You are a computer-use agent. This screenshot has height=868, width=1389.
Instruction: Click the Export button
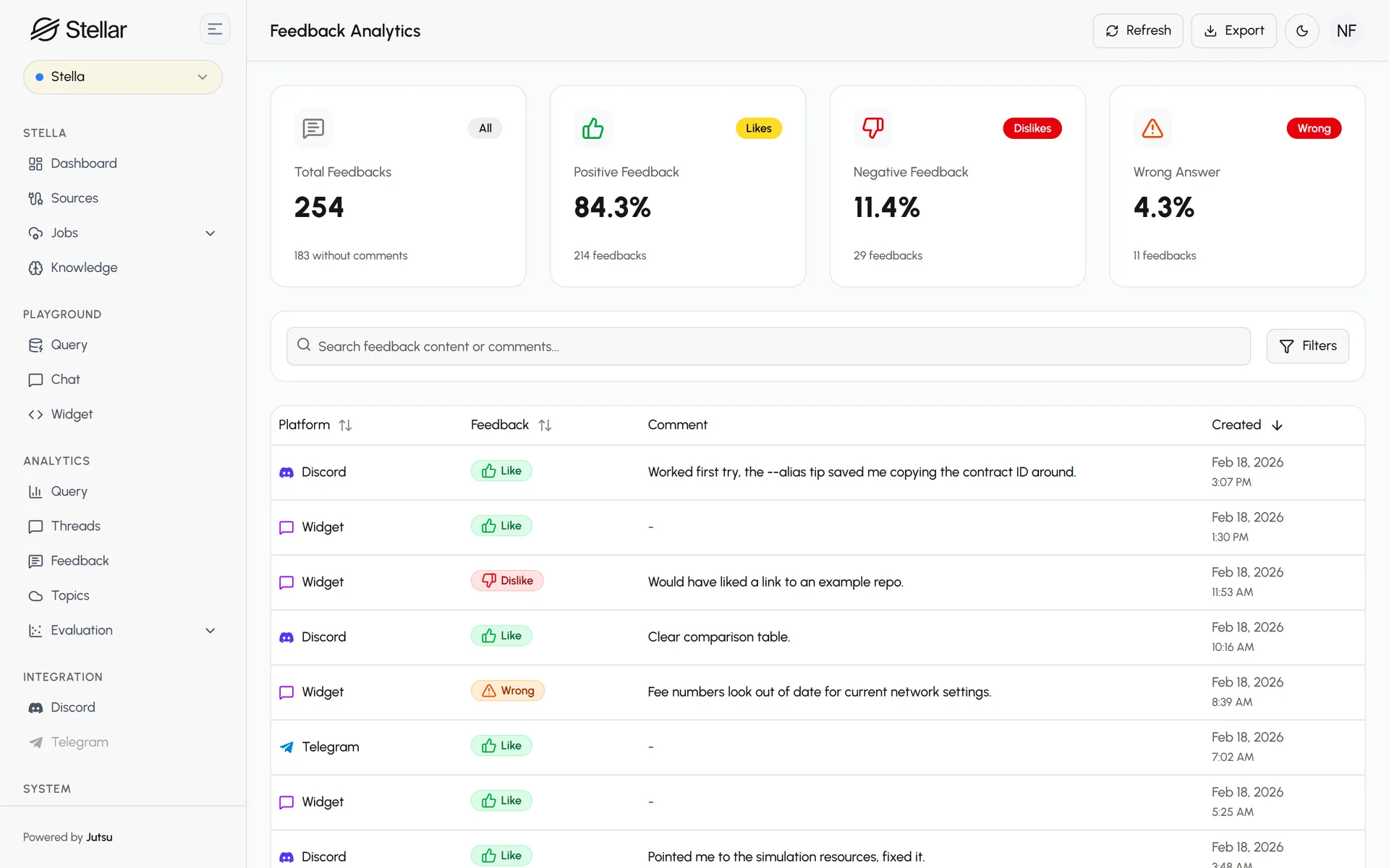click(x=1233, y=31)
